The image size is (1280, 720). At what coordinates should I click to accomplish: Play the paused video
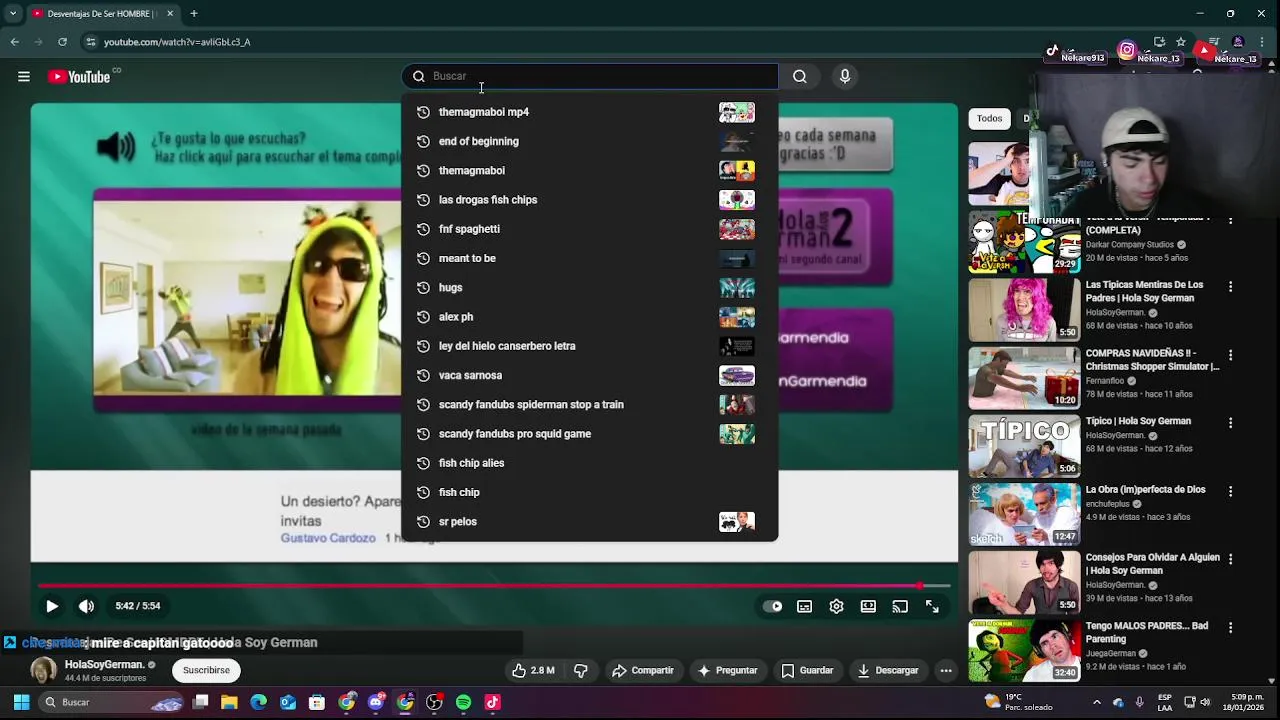click(x=52, y=606)
